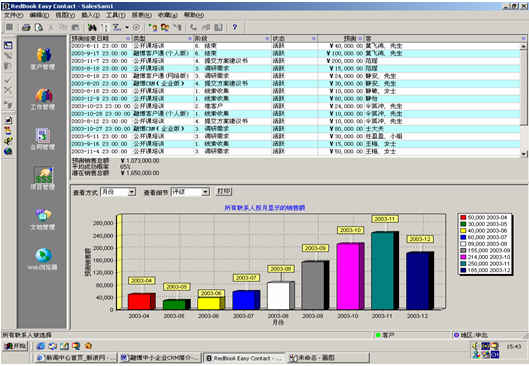Open the 文档管理 sidebar module
Image resolution: width=529 pixels, height=366 pixels.
point(43,219)
